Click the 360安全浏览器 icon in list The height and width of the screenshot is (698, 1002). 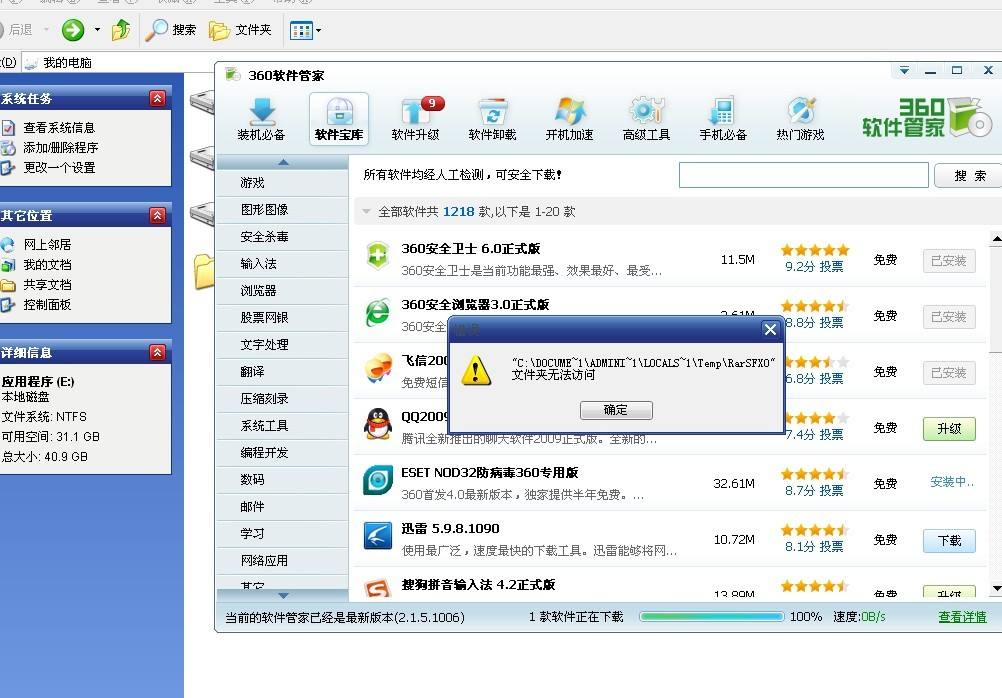click(378, 313)
